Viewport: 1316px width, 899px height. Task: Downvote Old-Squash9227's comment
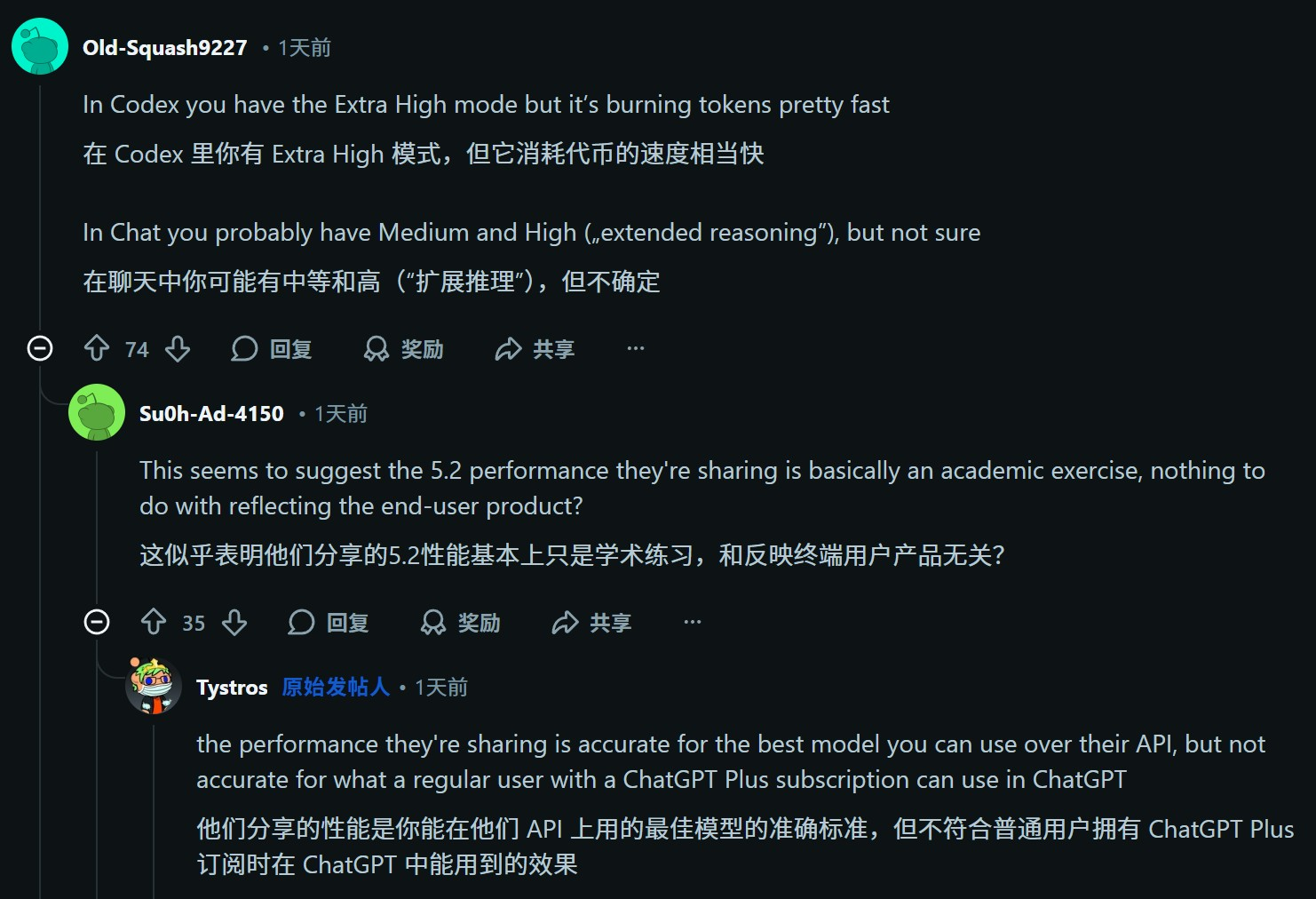click(x=178, y=349)
